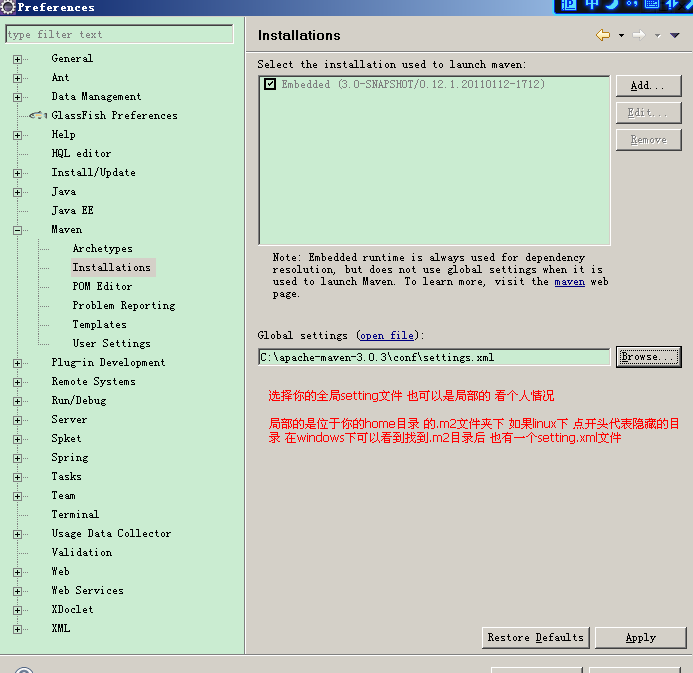Click the Edit... installation button
The width and height of the screenshot is (693, 673).
[x=648, y=113]
